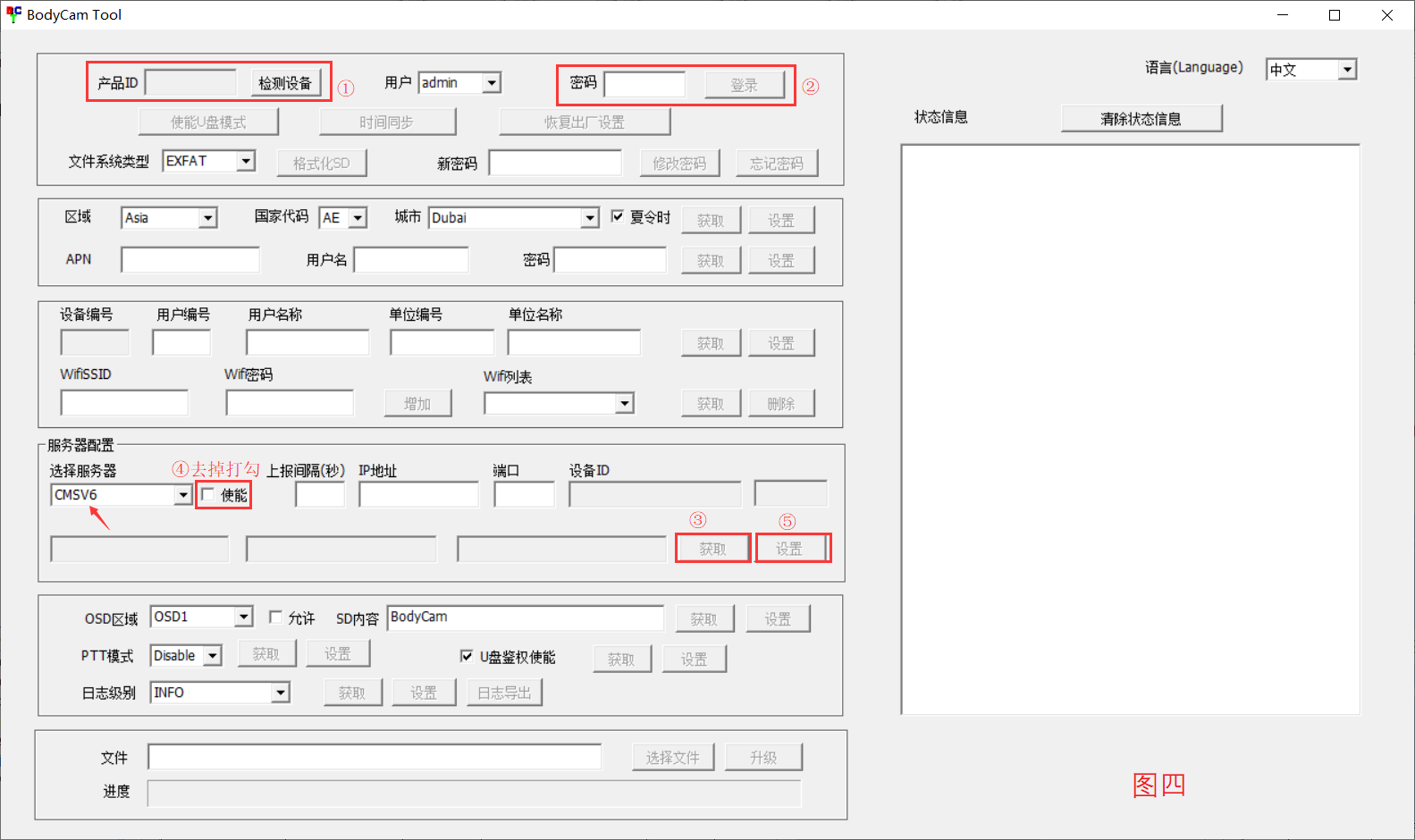Open the 语言 Language dropdown
This screenshot has width=1415, height=840.
[1347, 70]
